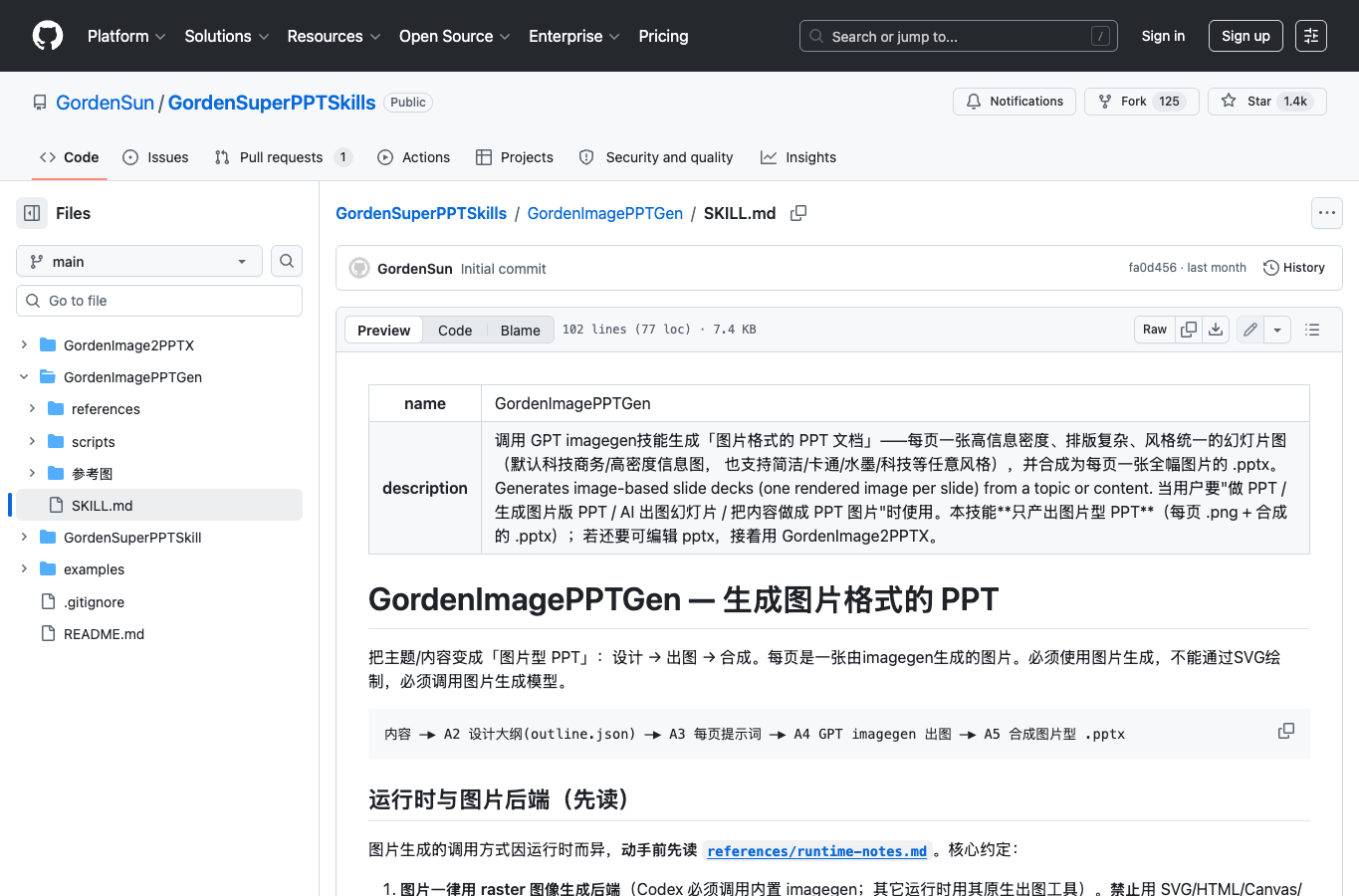
Task: Switch to Preview file view
Action: 383,330
